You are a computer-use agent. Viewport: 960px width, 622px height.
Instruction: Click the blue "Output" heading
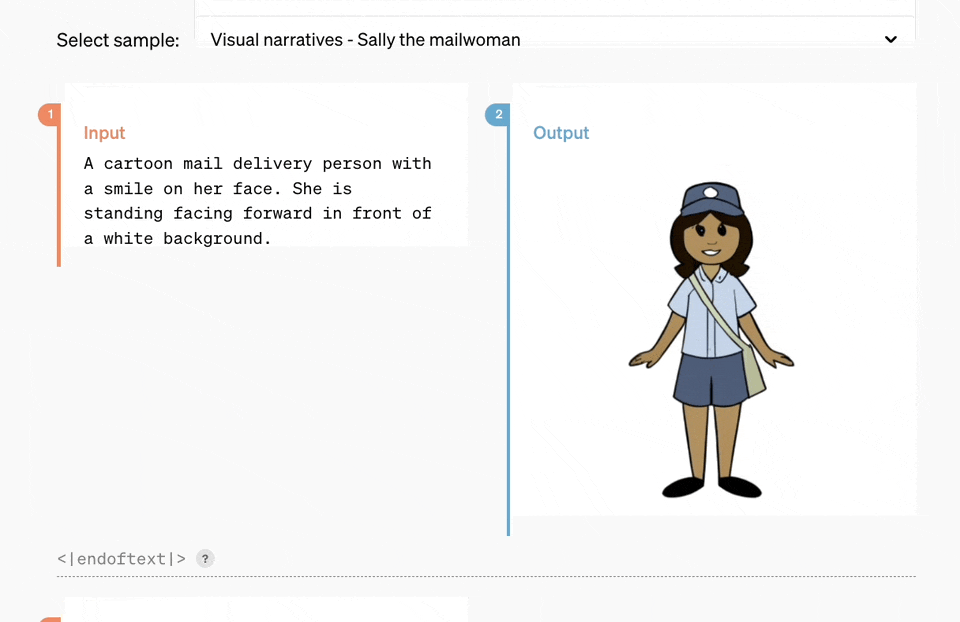click(561, 133)
